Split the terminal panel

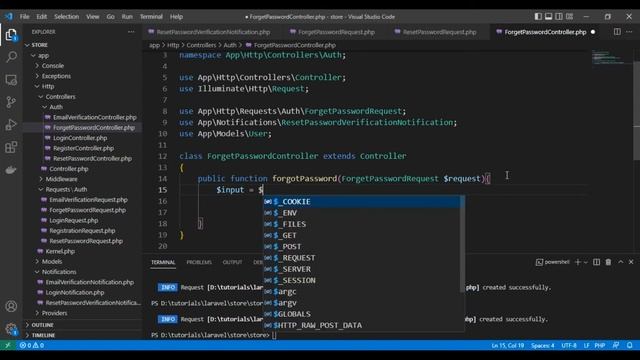click(x=596, y=262)
